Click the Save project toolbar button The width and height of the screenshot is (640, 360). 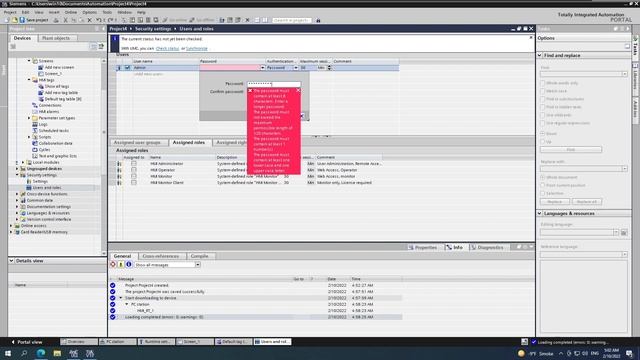coord(34,20)
